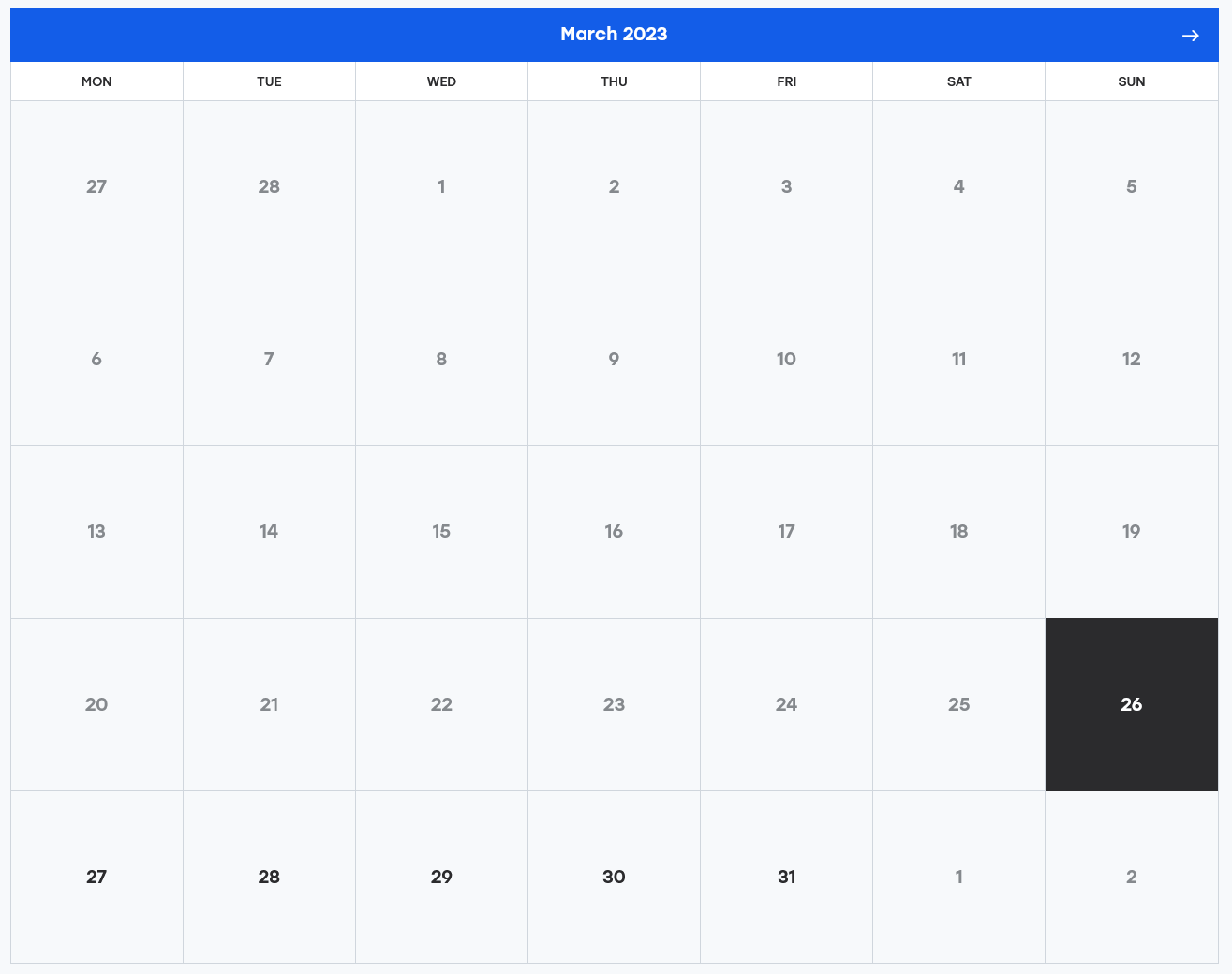Screen dimensions: 1232x974
Task: Click on date 18
Action: pyautogui.click(x=958, y=531)
